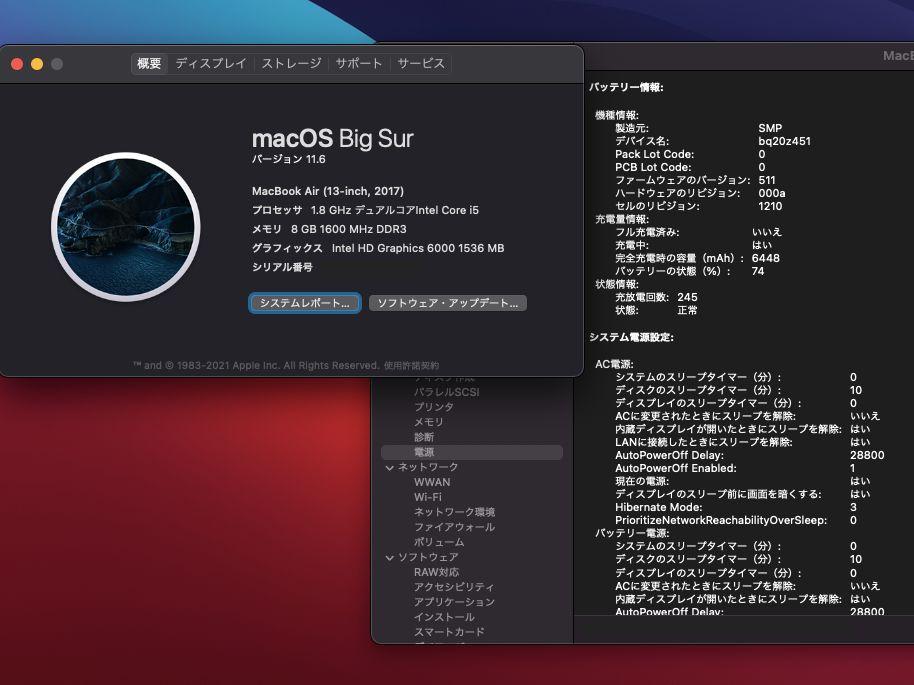Click the 状態 value 正常
The image size is (914, 685).
tap(687, 310)
